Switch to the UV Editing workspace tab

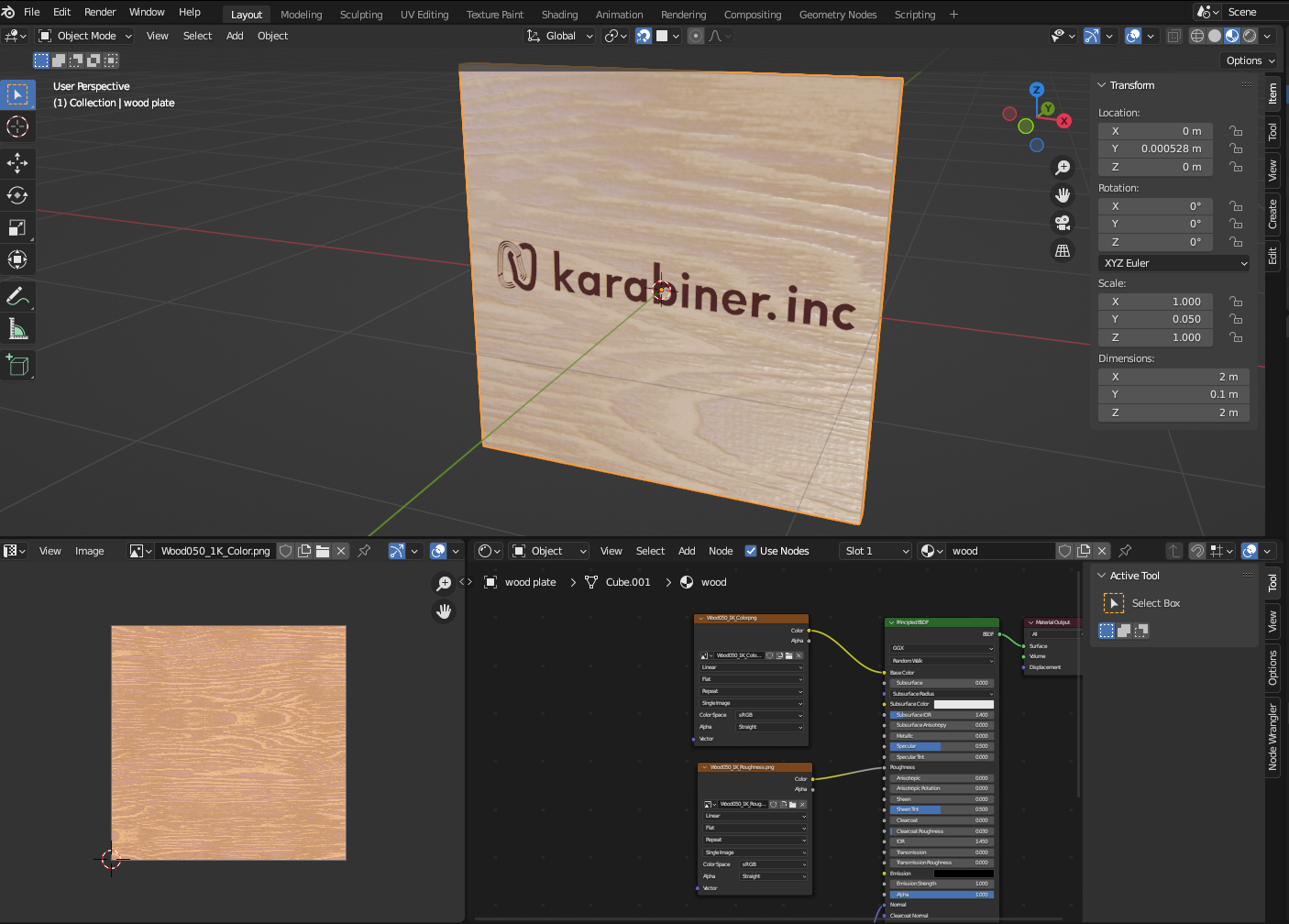[x=424, y=15]
